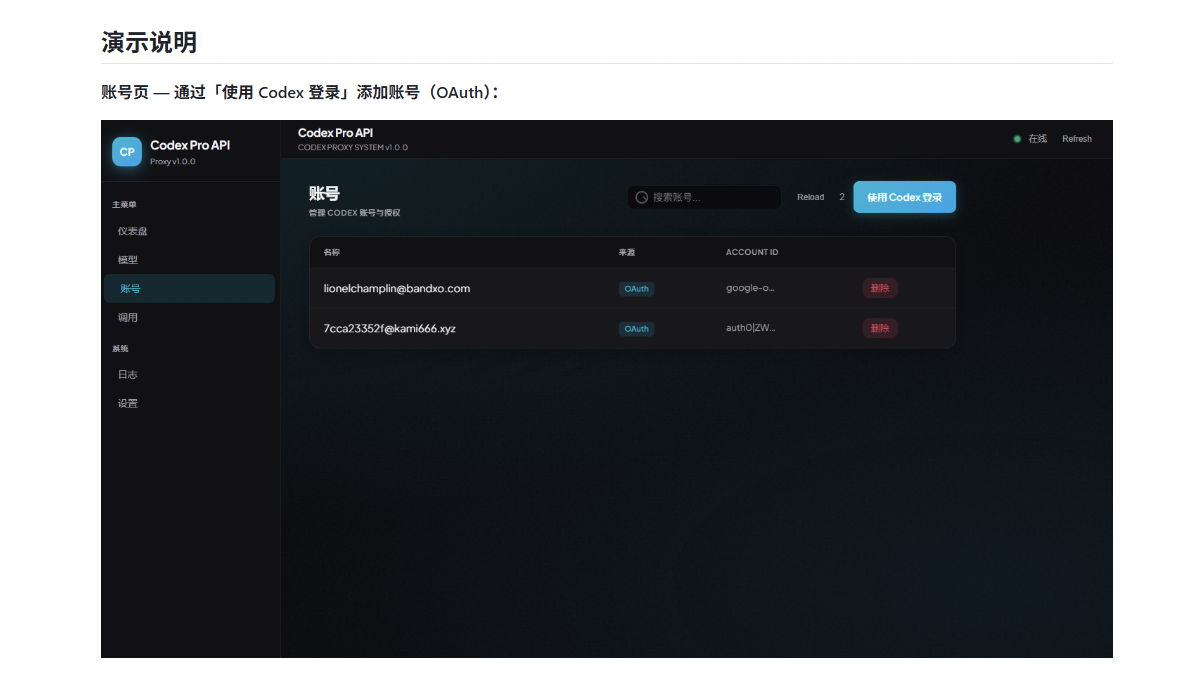The image size is (1200, 675).
Task: Click the CP logo icon
Action: (127, 152)
